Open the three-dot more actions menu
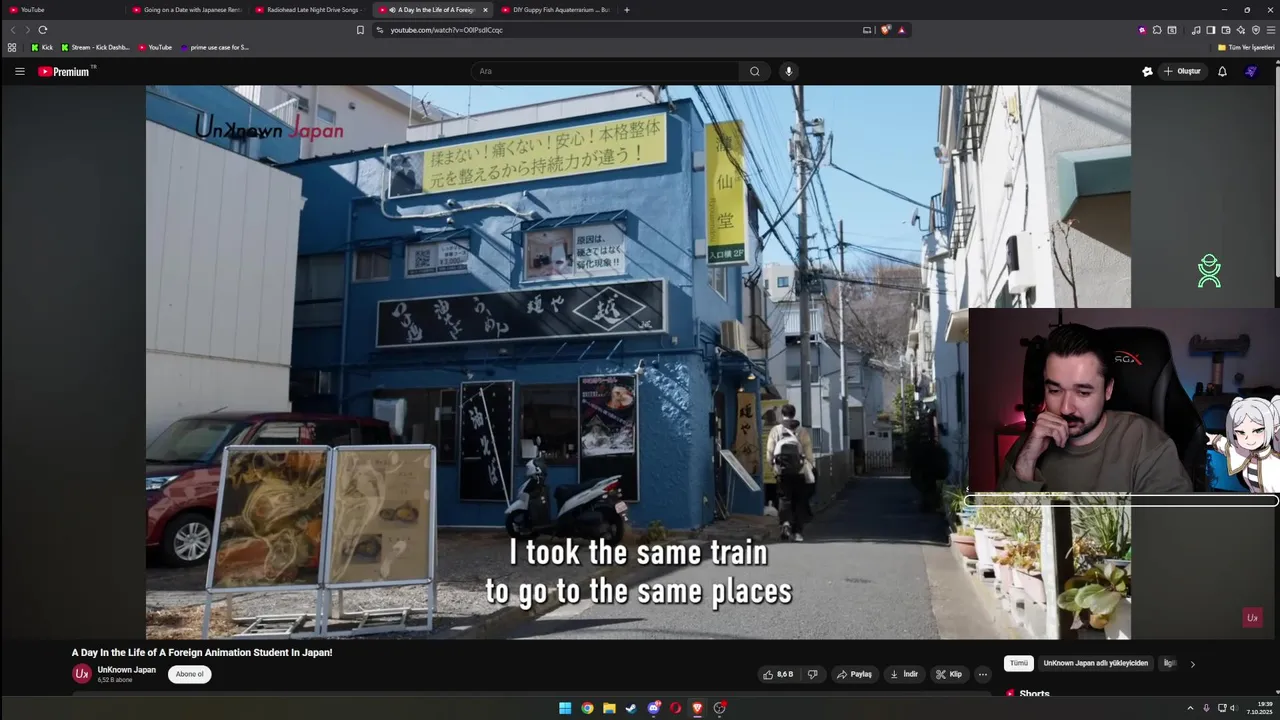 tap(982, 674)
